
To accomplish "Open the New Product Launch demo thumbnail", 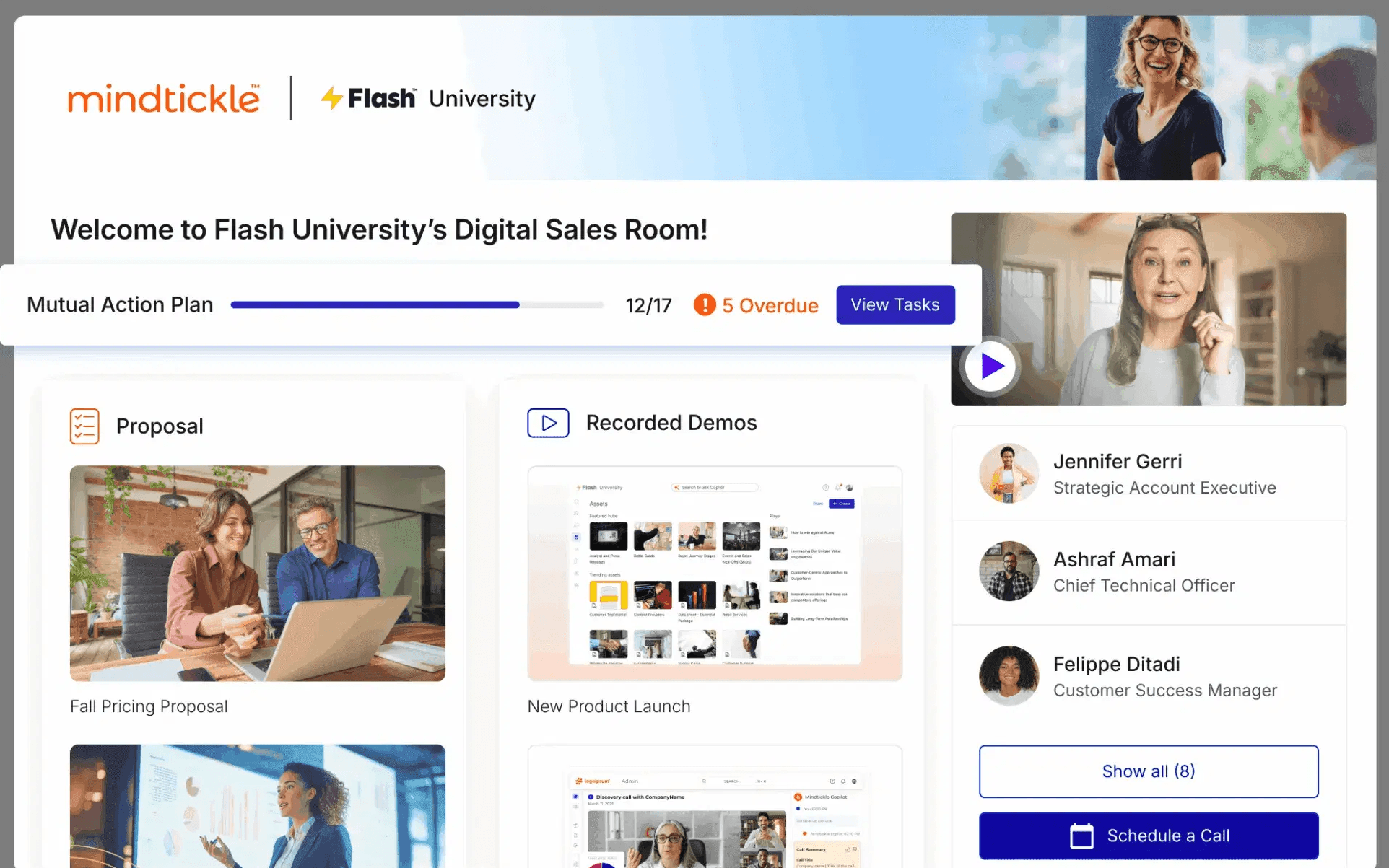I will pos(715,574).
